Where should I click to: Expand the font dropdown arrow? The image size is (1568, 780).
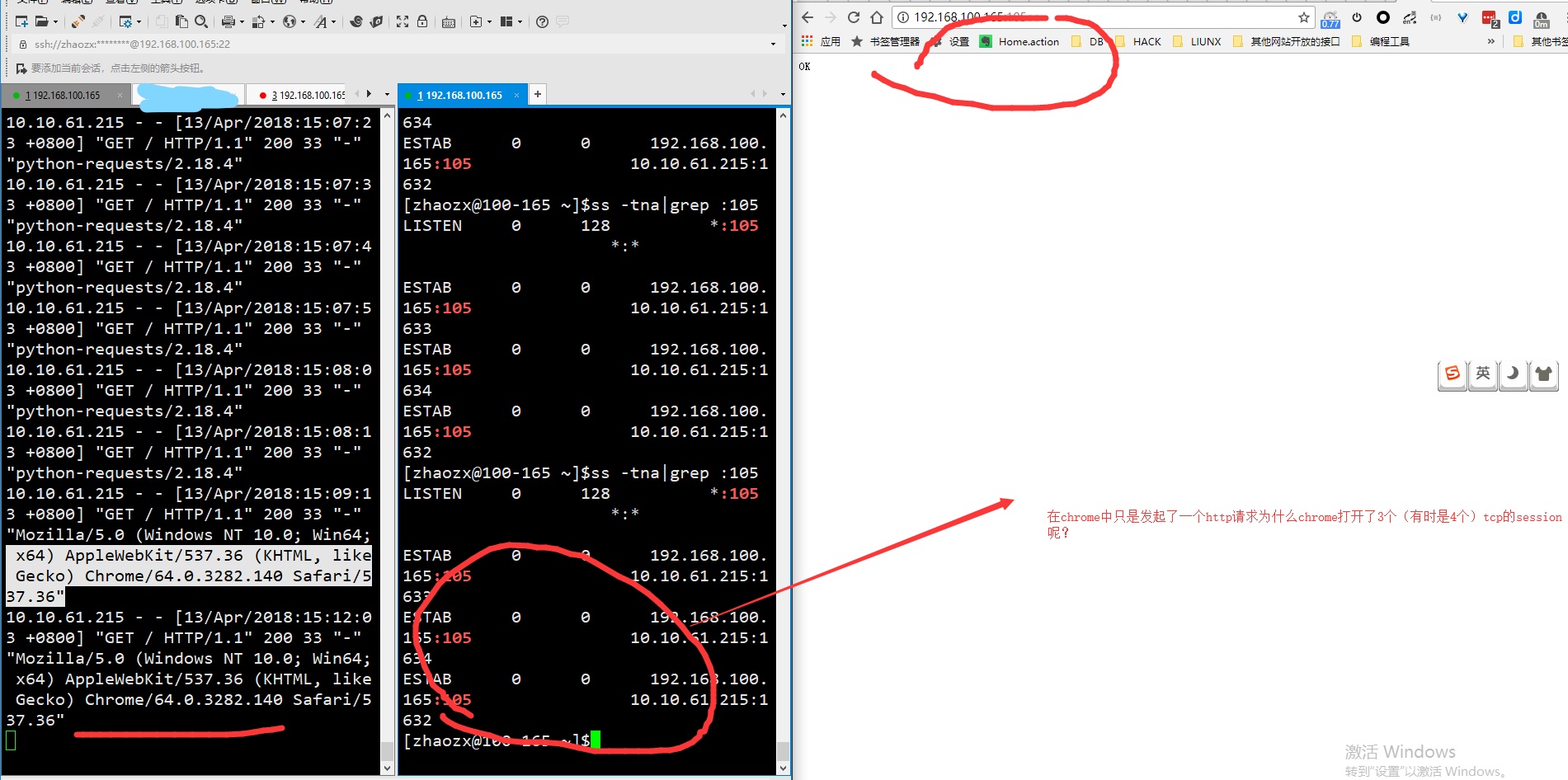click(333, 22)
